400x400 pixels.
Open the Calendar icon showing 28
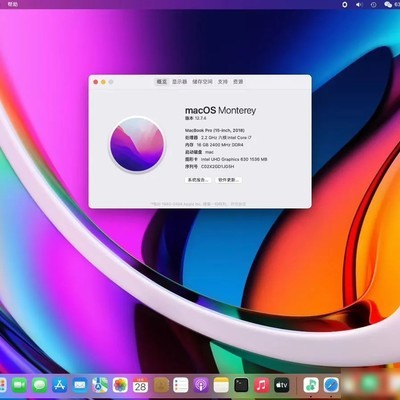point(140,385)
